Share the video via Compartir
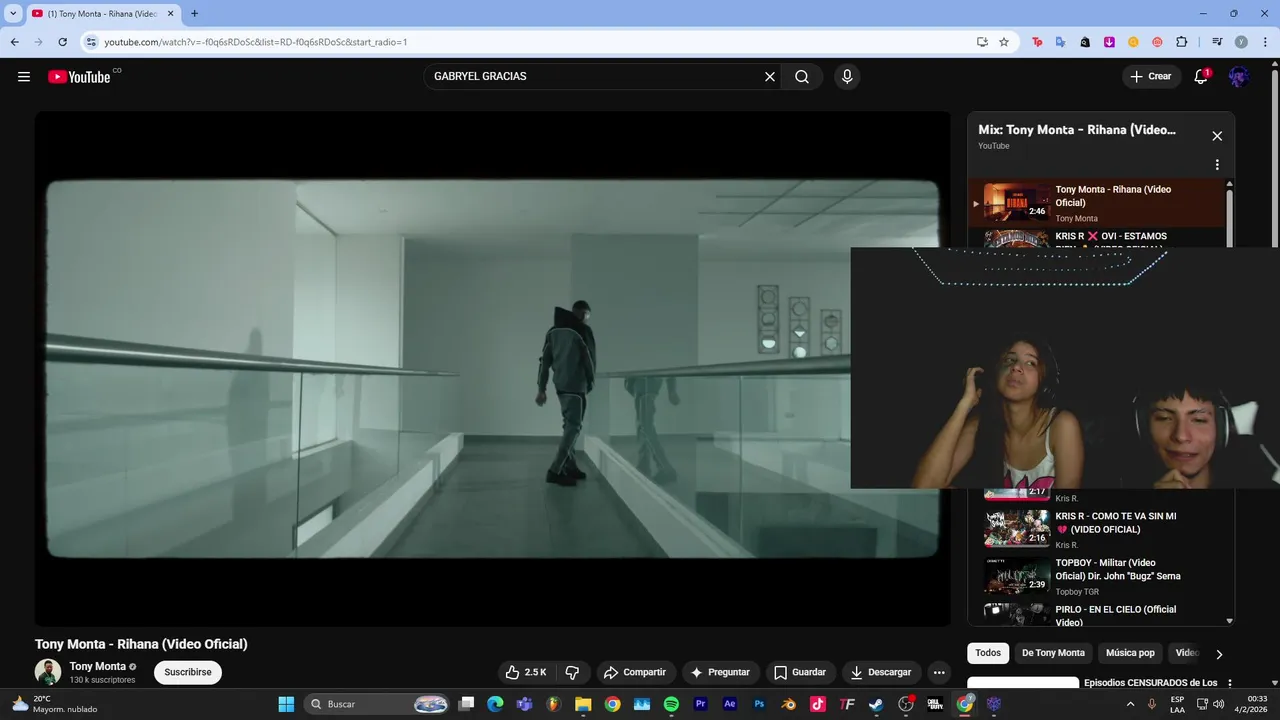This screenshot has width=1280, height=720. (635, 672)
